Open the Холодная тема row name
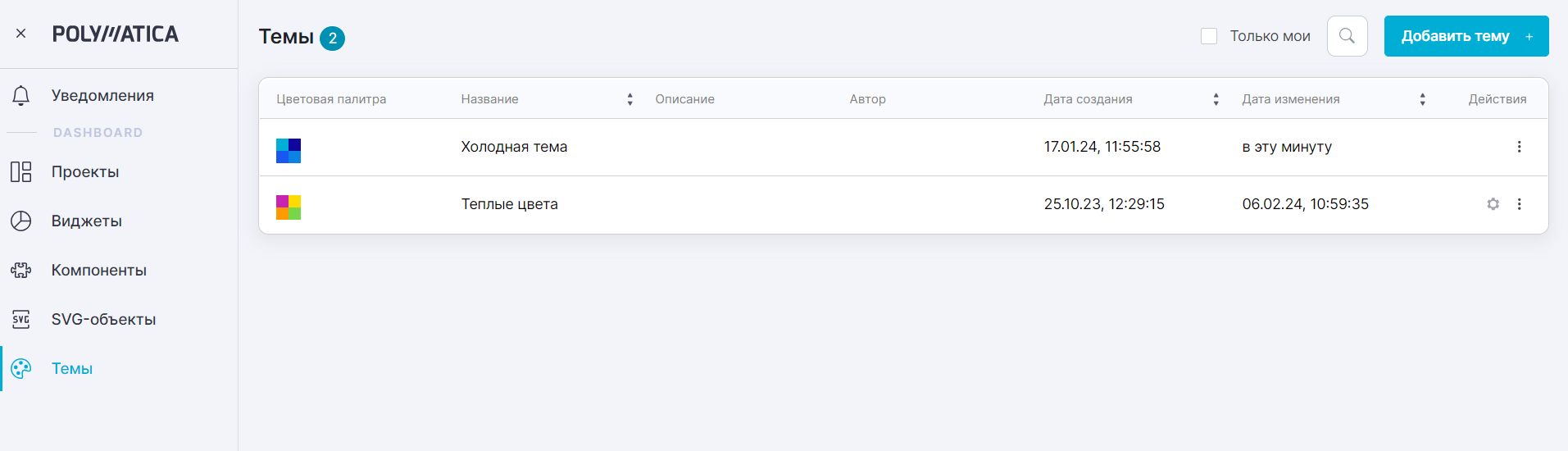Image resolution: width=1568 pixels, height=451 pixels. 514,147
